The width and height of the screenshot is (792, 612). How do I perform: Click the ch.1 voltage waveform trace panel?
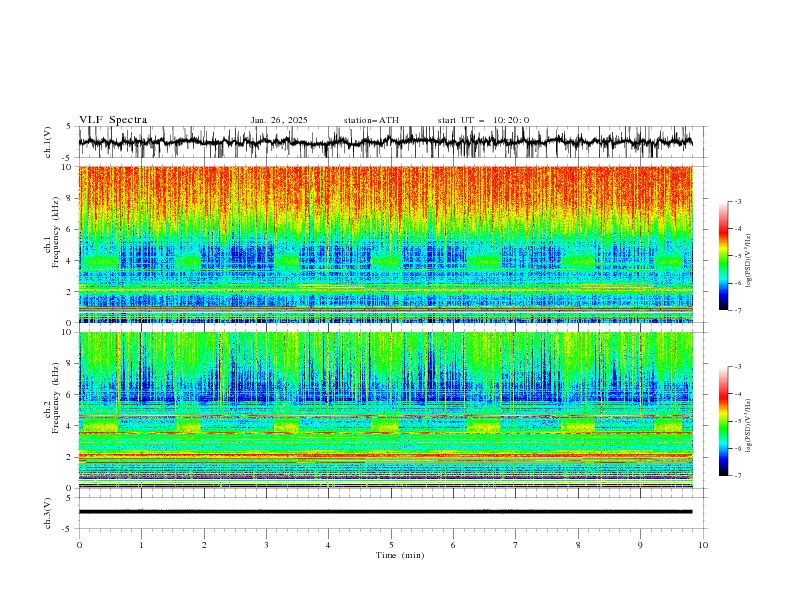pyautogui.click(x=391, y=142)
